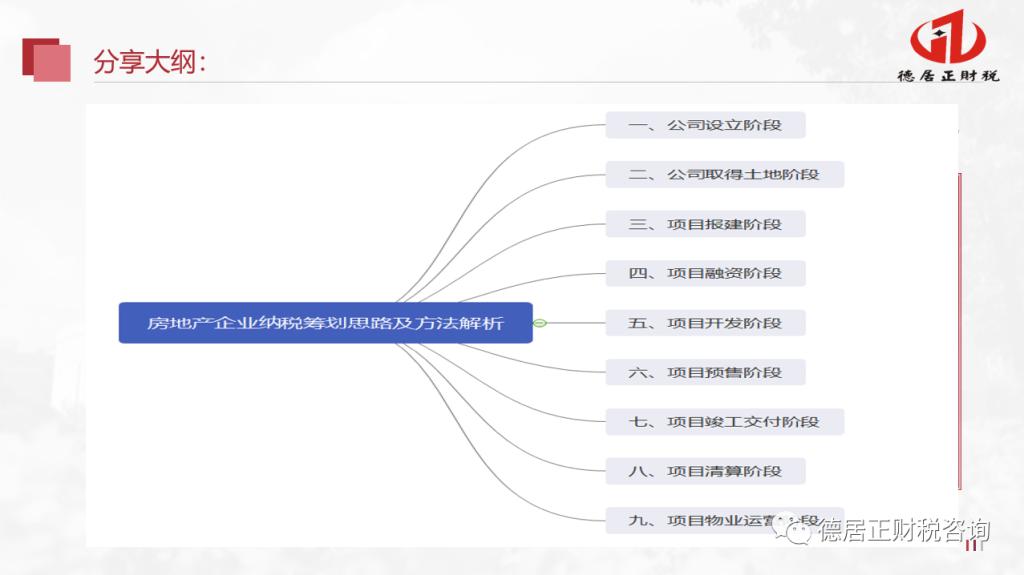Click the red 德居正财税 logo emblem
The width and height of the screenshot is (1024, 575).
[948, 38]
